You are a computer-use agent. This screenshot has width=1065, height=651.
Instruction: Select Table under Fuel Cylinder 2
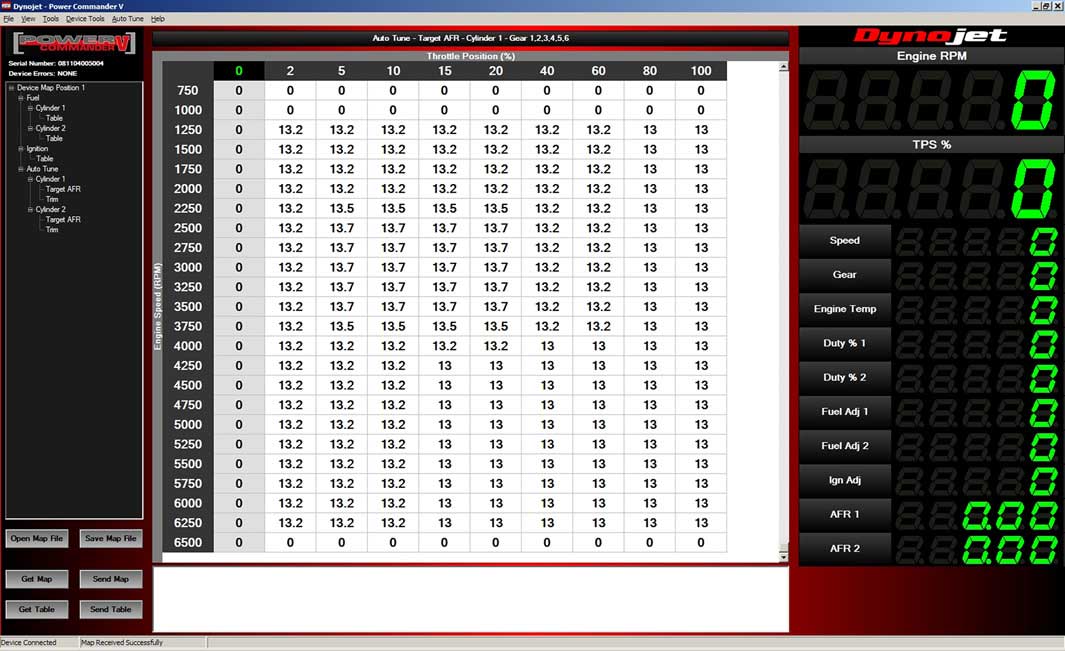point(54,139)
